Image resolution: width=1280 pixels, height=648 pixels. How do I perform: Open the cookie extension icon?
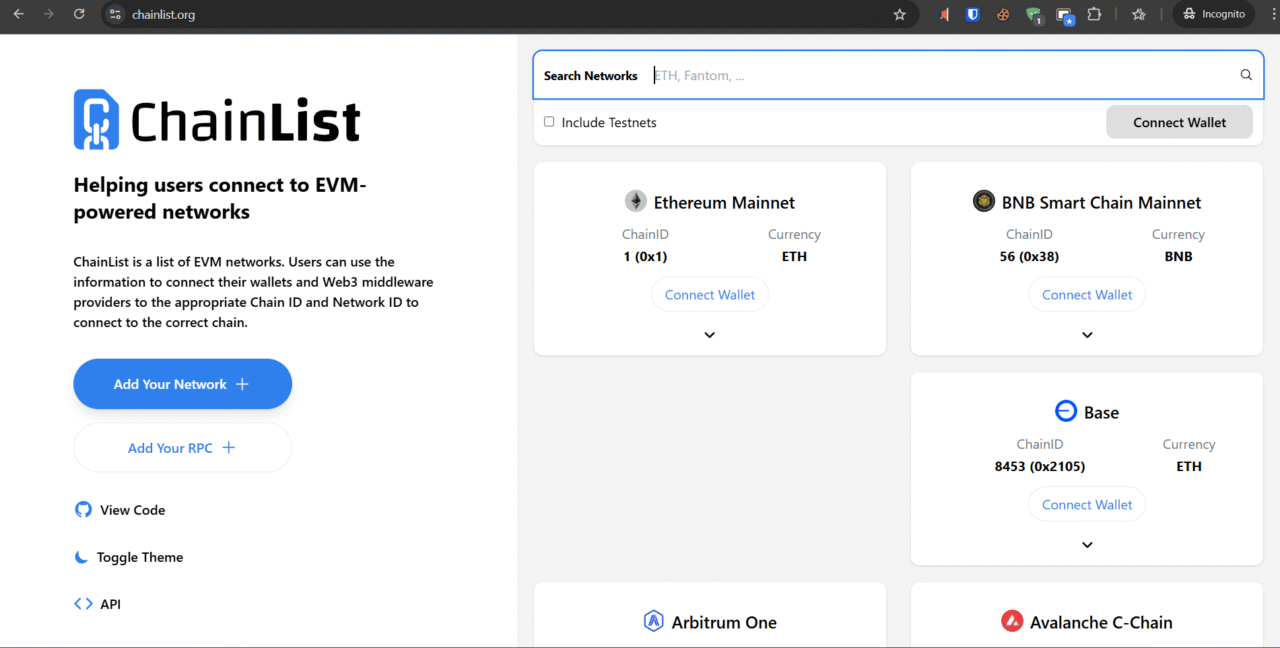coord(1003,14)
